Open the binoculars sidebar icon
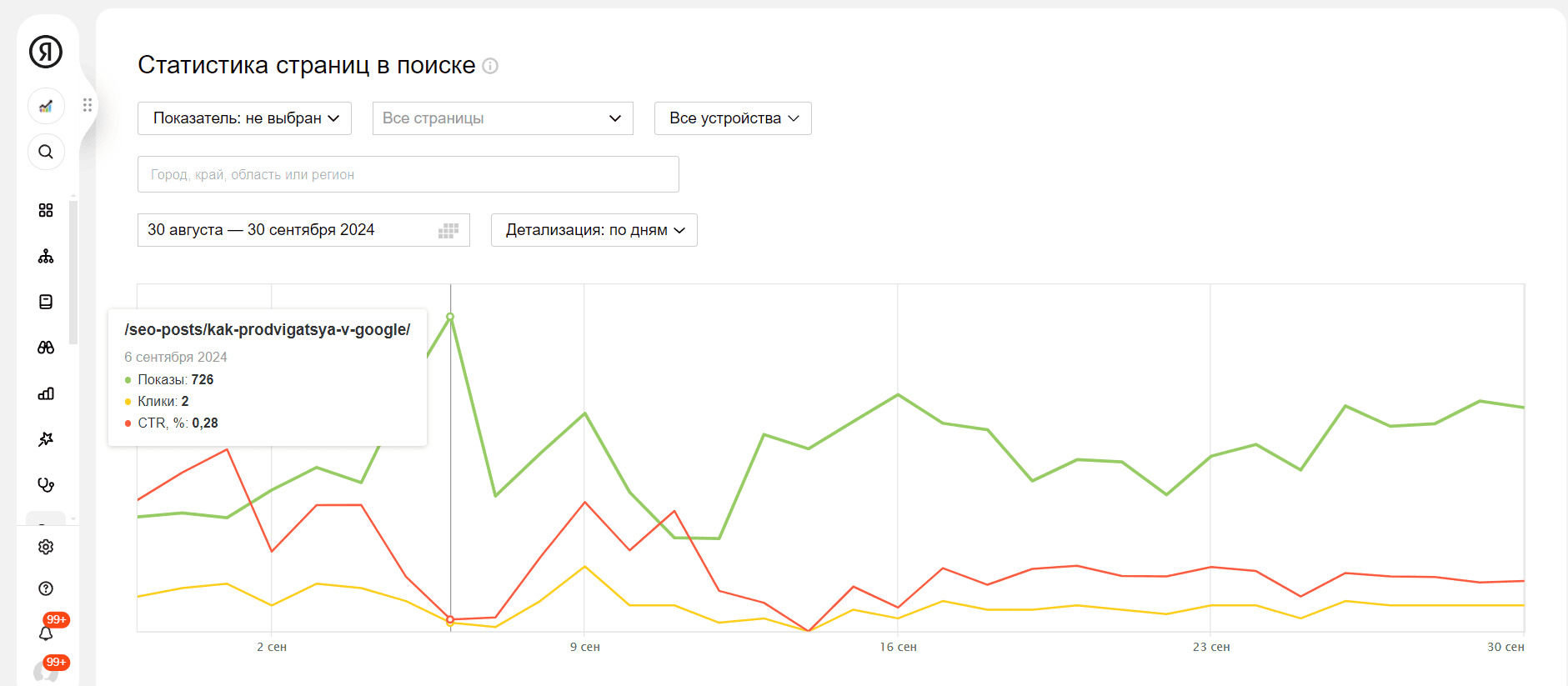The image size is (1568, 686). tap(46, 348)
